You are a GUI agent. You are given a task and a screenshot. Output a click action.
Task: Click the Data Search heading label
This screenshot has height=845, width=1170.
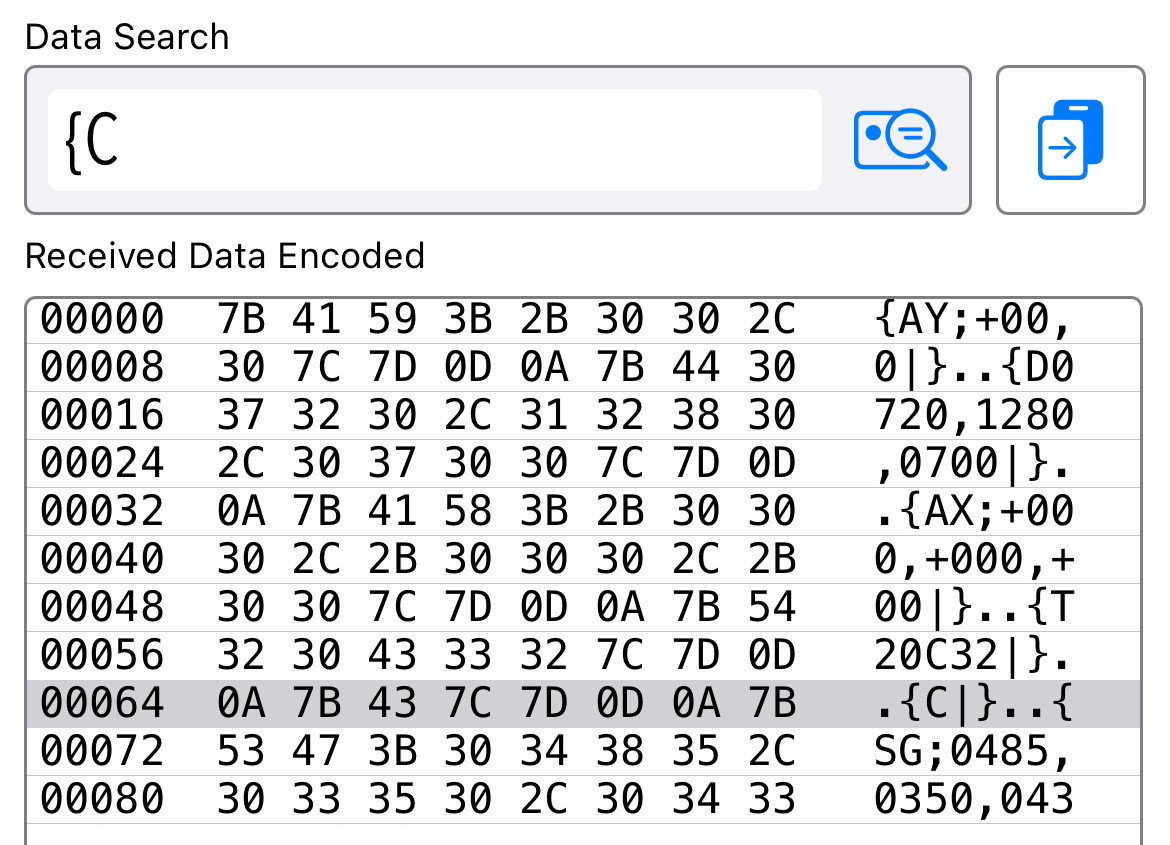[x=127, y=37]
